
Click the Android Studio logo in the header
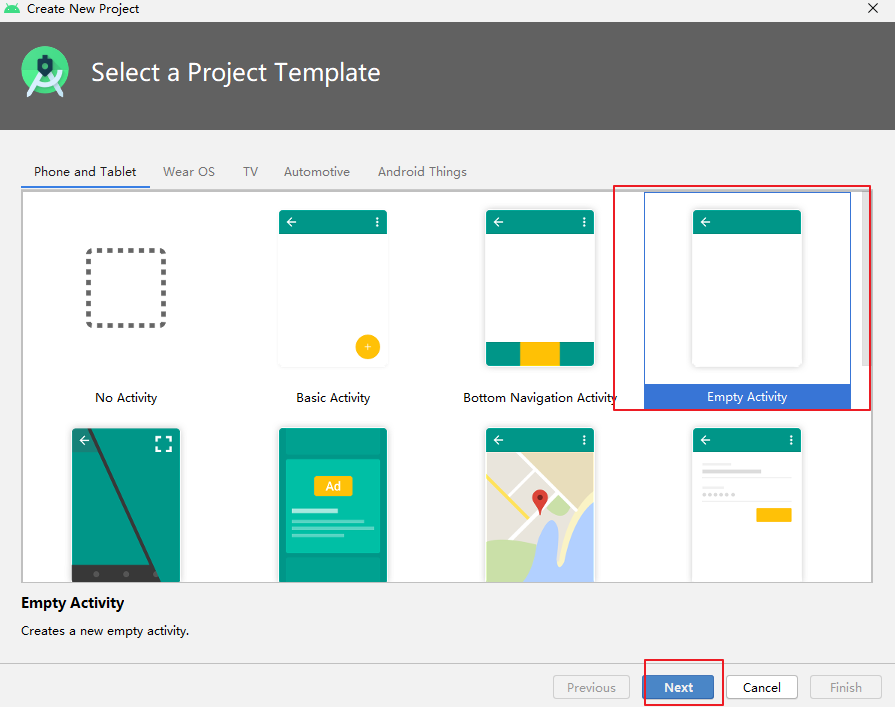(45, 72)
